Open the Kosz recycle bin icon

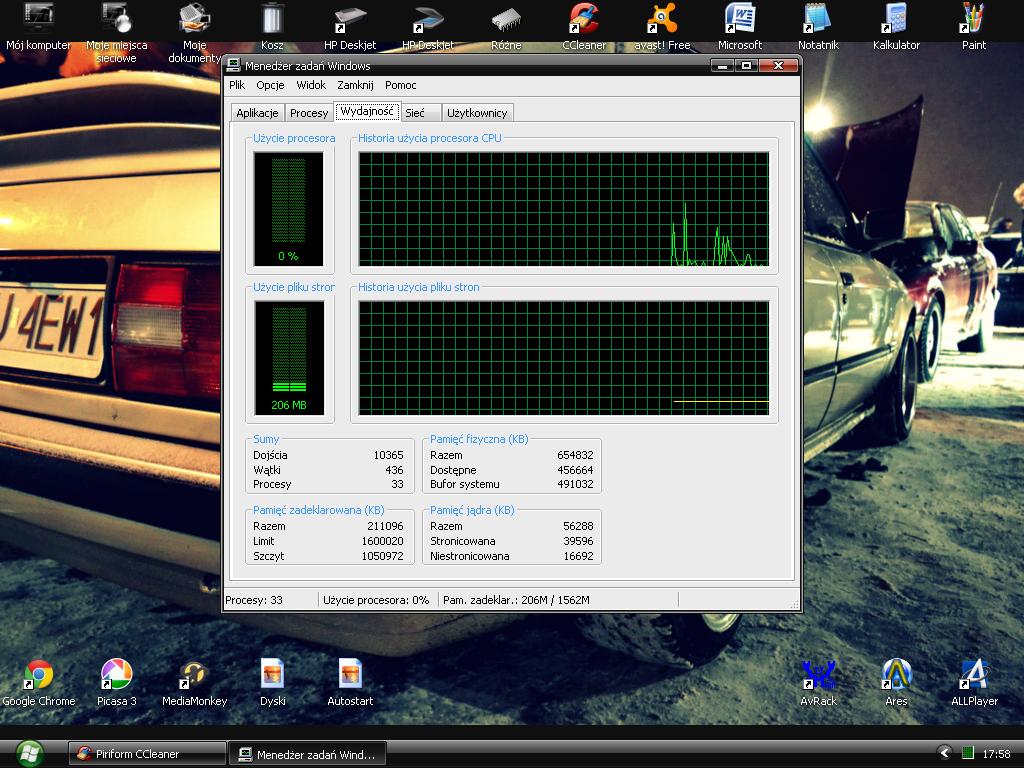coord(272,20)
